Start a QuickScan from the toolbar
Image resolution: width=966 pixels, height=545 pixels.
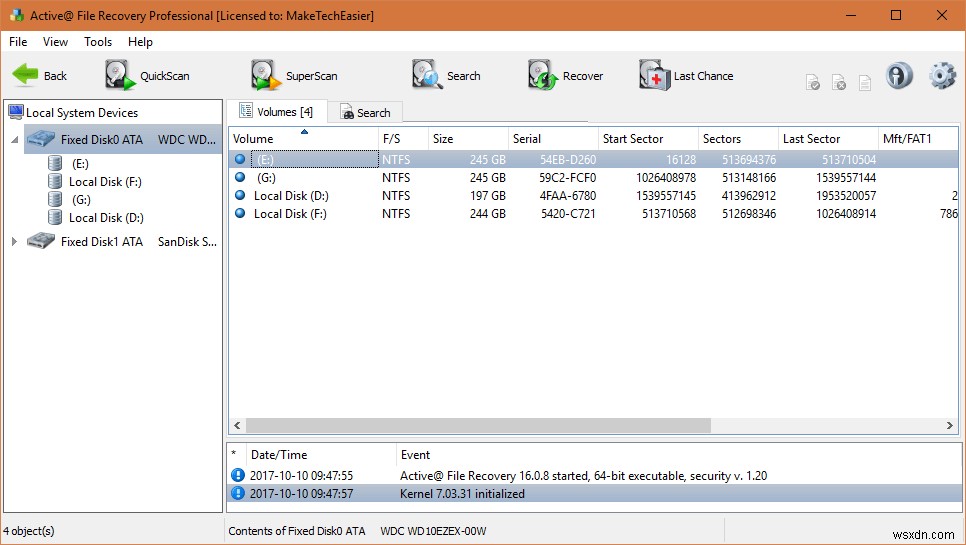(x=147, y=75)
